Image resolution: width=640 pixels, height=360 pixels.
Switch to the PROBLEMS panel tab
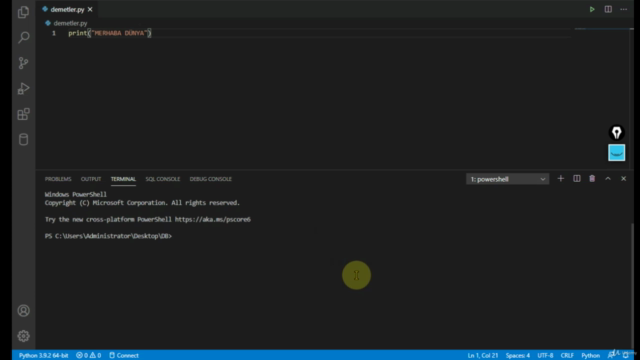(58, 179)
